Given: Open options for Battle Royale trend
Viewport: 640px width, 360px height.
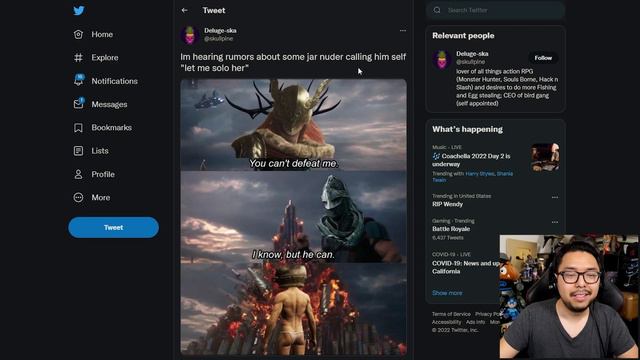Looking at the screenshot, I should click(x=555, y=222).
